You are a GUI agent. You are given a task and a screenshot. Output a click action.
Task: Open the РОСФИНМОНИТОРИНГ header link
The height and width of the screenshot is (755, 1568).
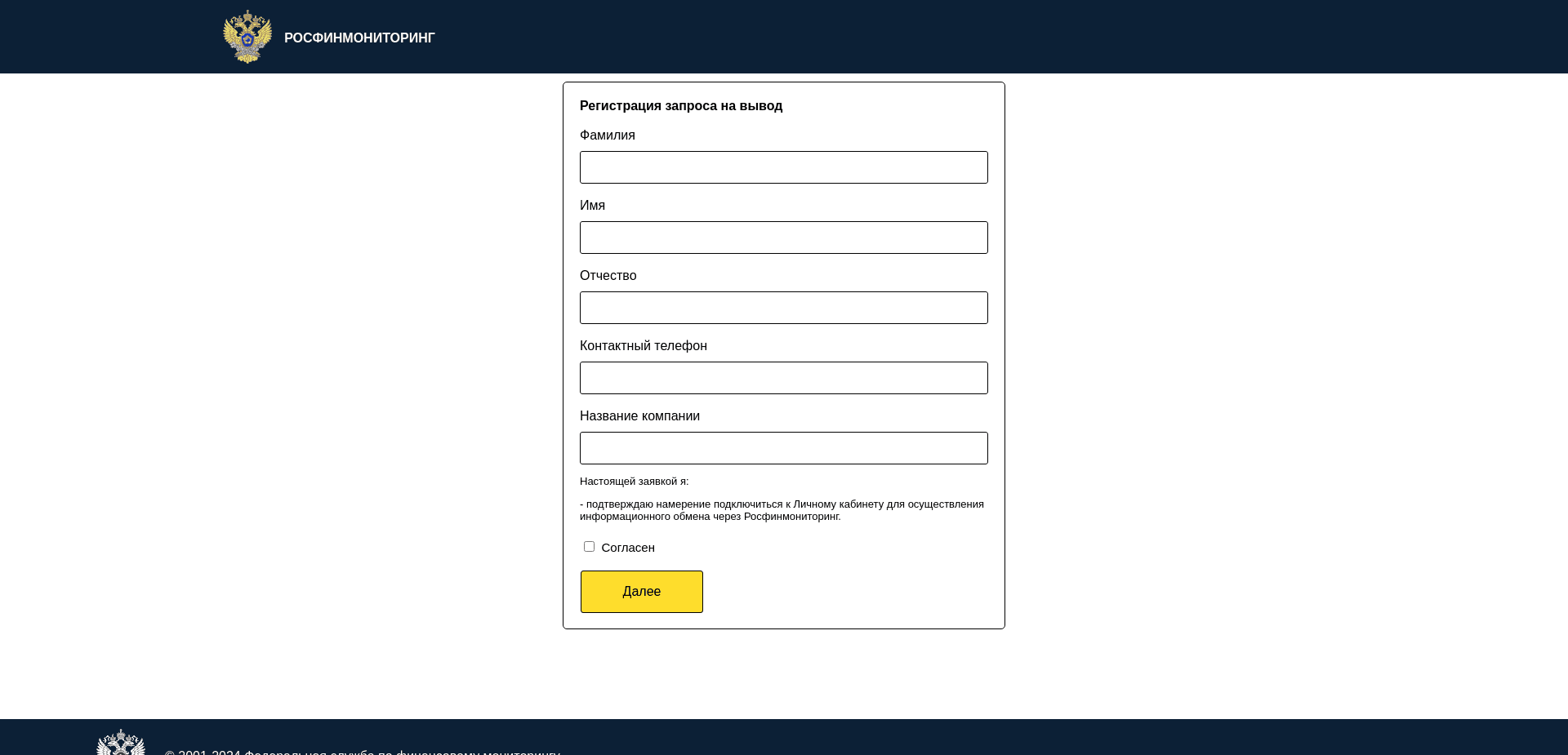pyautogui.click(x=359, y=37)
